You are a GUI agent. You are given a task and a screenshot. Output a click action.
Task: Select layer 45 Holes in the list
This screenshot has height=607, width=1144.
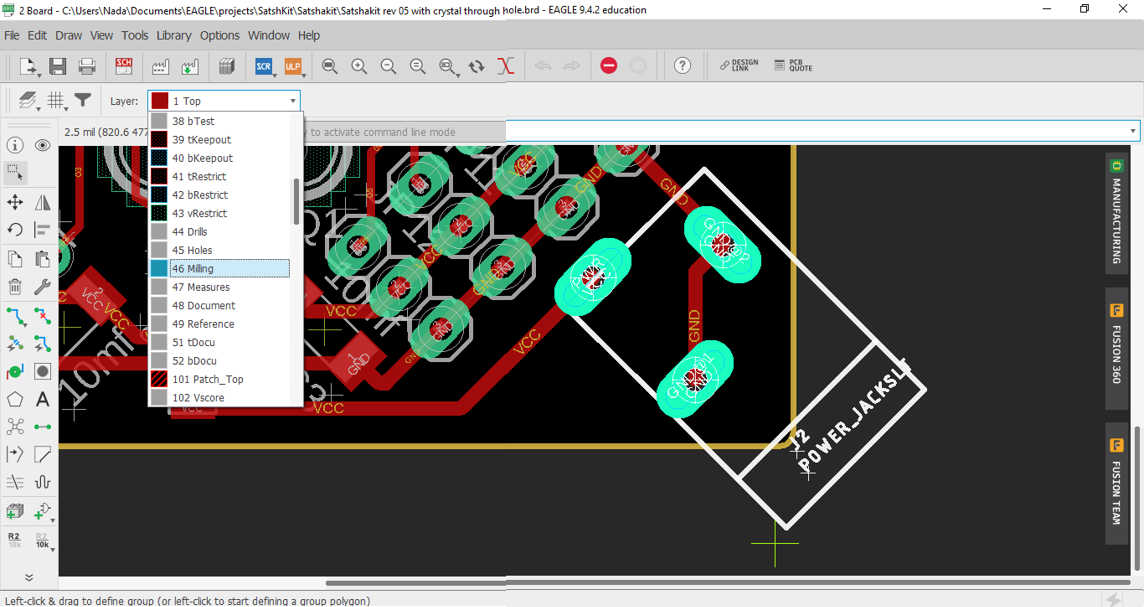[x=220, y=250]
